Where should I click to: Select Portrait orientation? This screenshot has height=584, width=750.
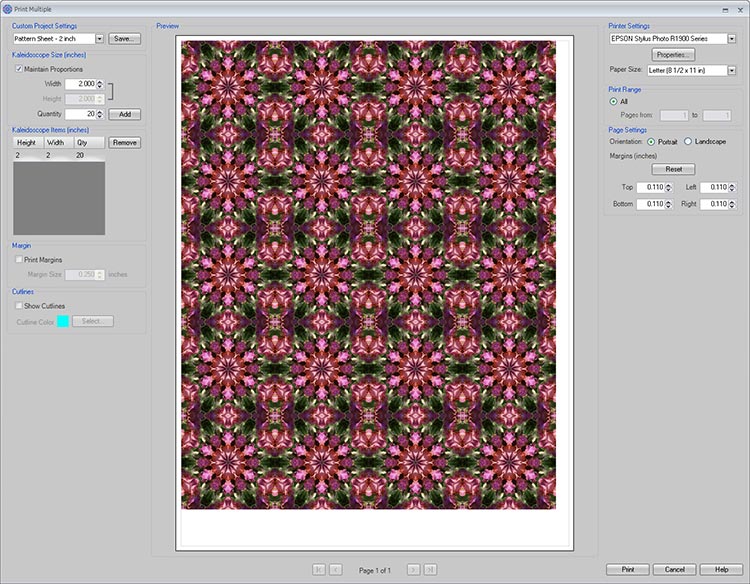[651, 142]
